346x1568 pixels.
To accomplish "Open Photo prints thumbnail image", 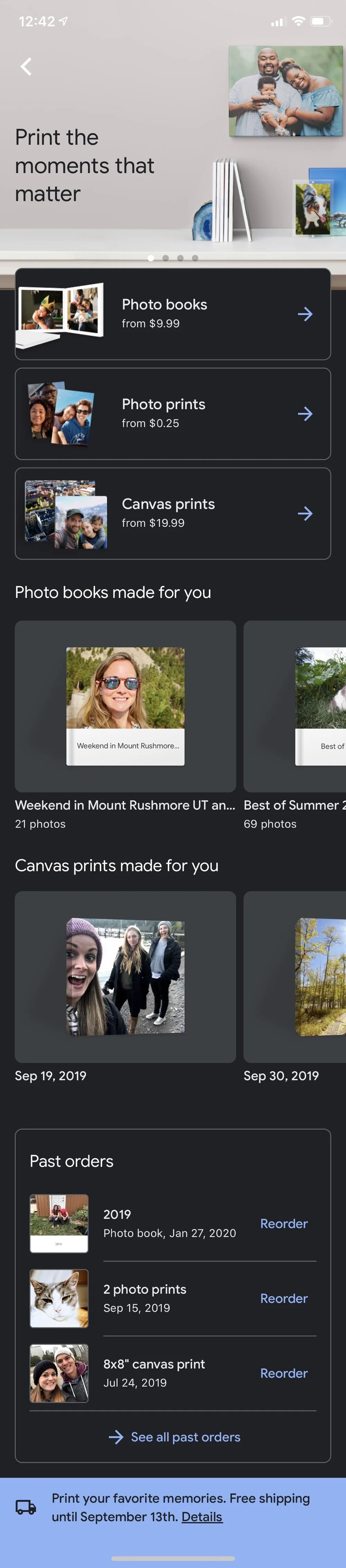I will [60, 414].
